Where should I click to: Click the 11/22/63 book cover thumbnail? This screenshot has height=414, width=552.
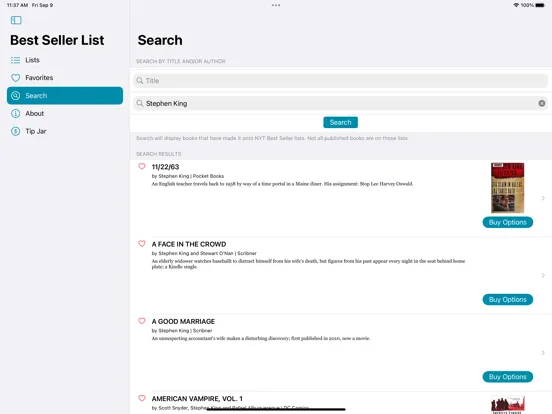point(508,188)
